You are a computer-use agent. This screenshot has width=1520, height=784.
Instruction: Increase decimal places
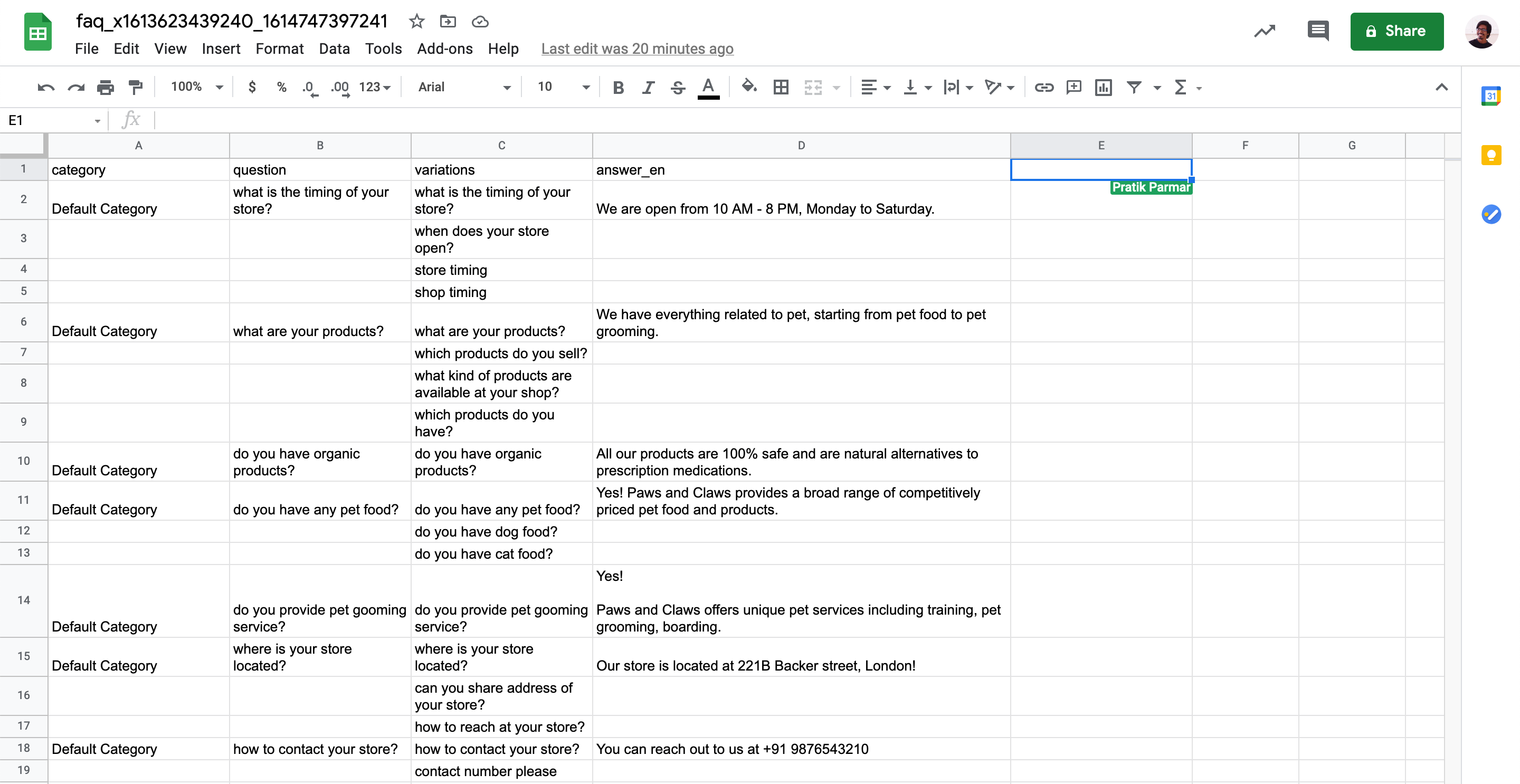pos(340,88)
